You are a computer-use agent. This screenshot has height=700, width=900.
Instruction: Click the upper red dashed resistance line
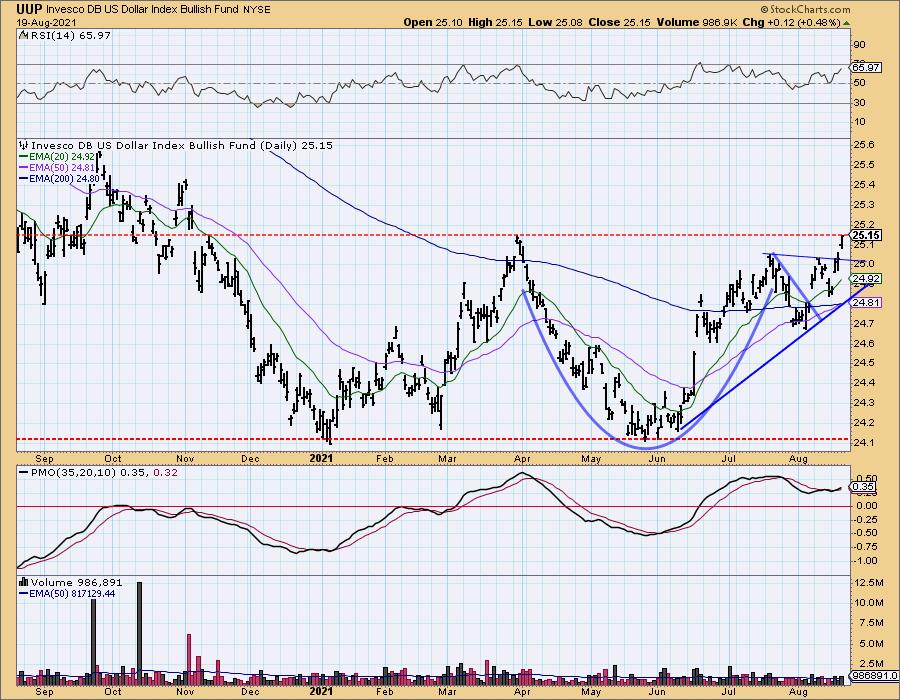pyautogui.click(x=433, y=235)
